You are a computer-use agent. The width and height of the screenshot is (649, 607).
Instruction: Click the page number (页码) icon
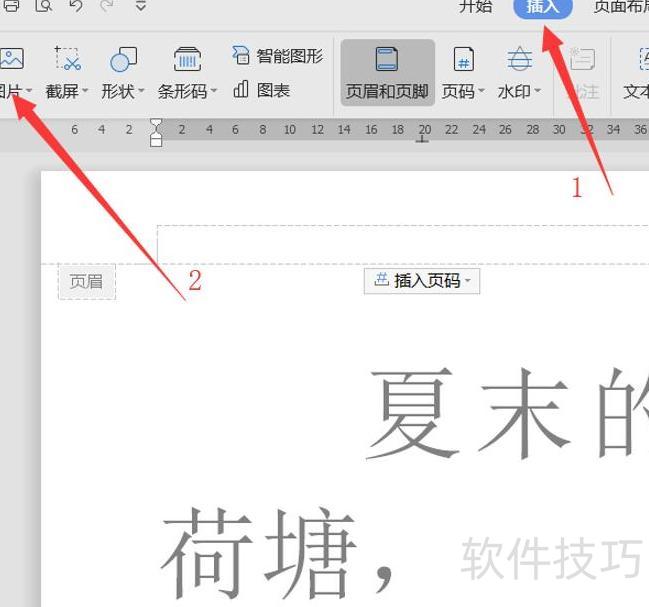pos(464,59)
